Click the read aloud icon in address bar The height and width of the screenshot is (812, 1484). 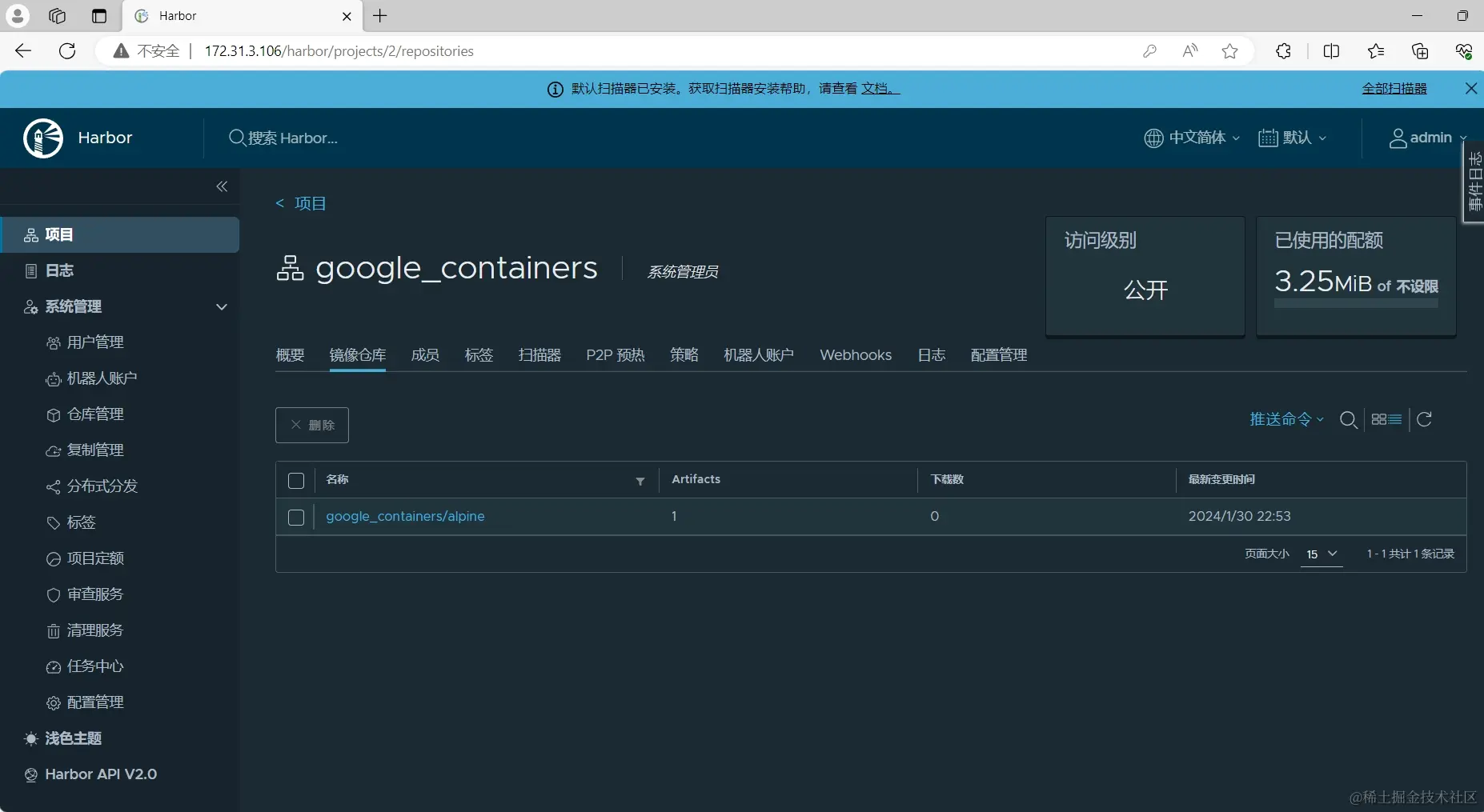(1190, 51)
